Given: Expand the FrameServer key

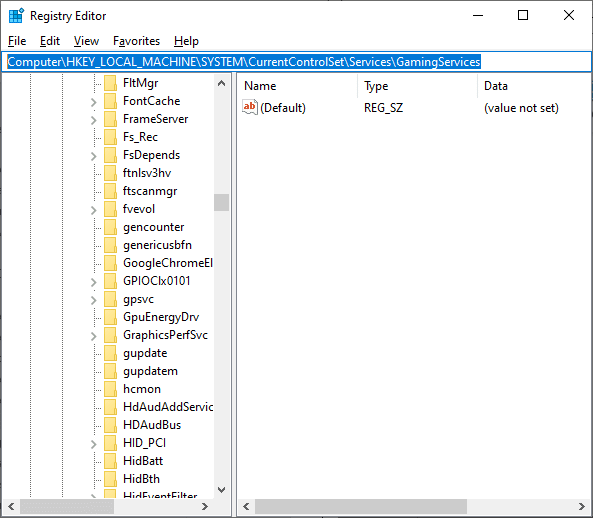Looking at the screenshot, I should pos(93,120).
